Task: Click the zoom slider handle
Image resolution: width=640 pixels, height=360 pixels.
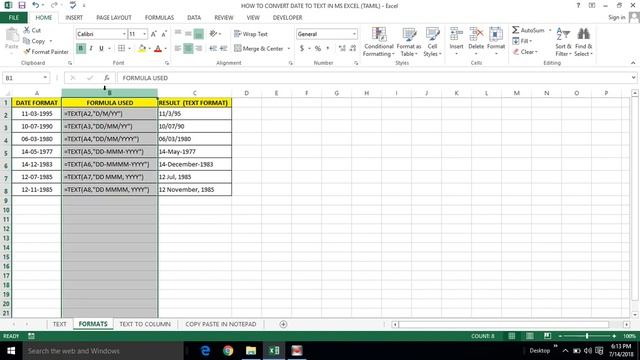Action: [x=587, y=336]
